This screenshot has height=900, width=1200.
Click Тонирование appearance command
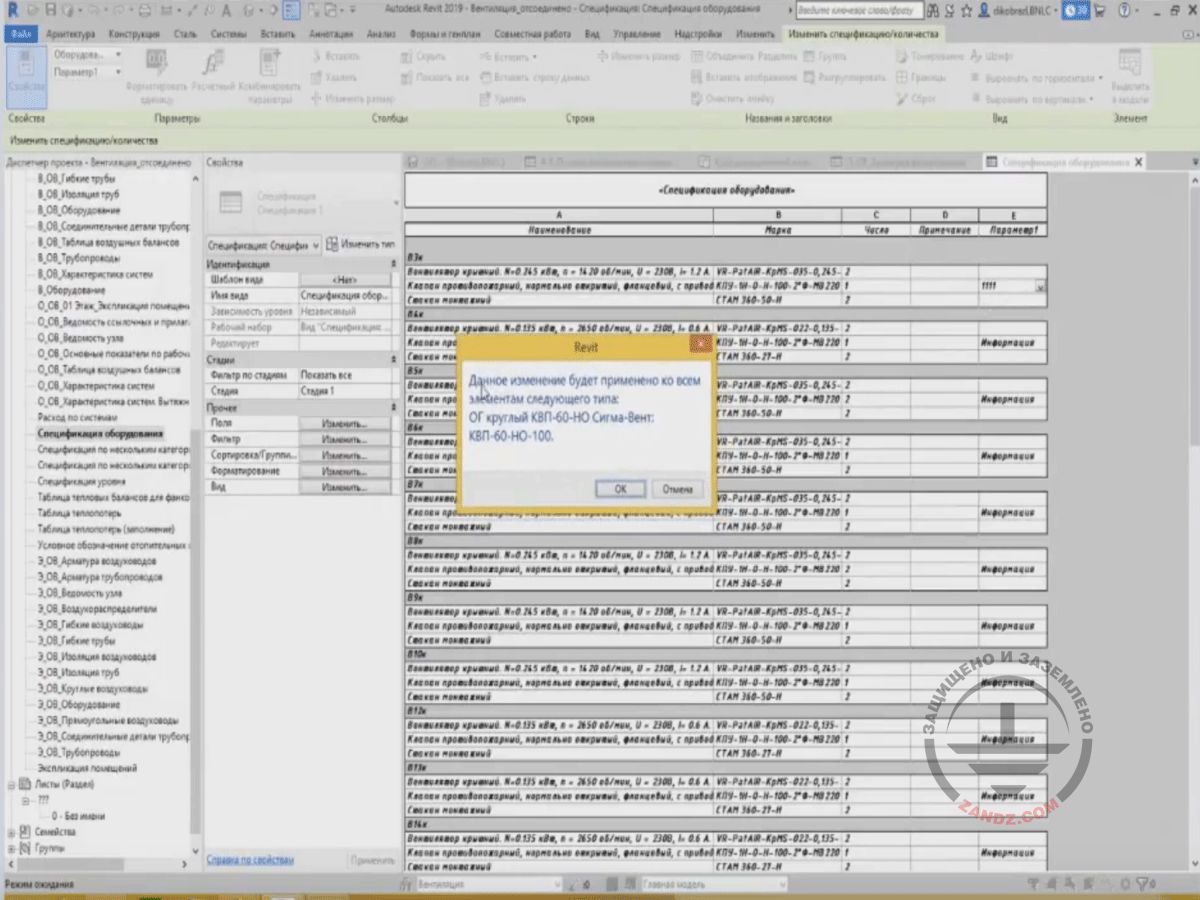tap(930, 57)
